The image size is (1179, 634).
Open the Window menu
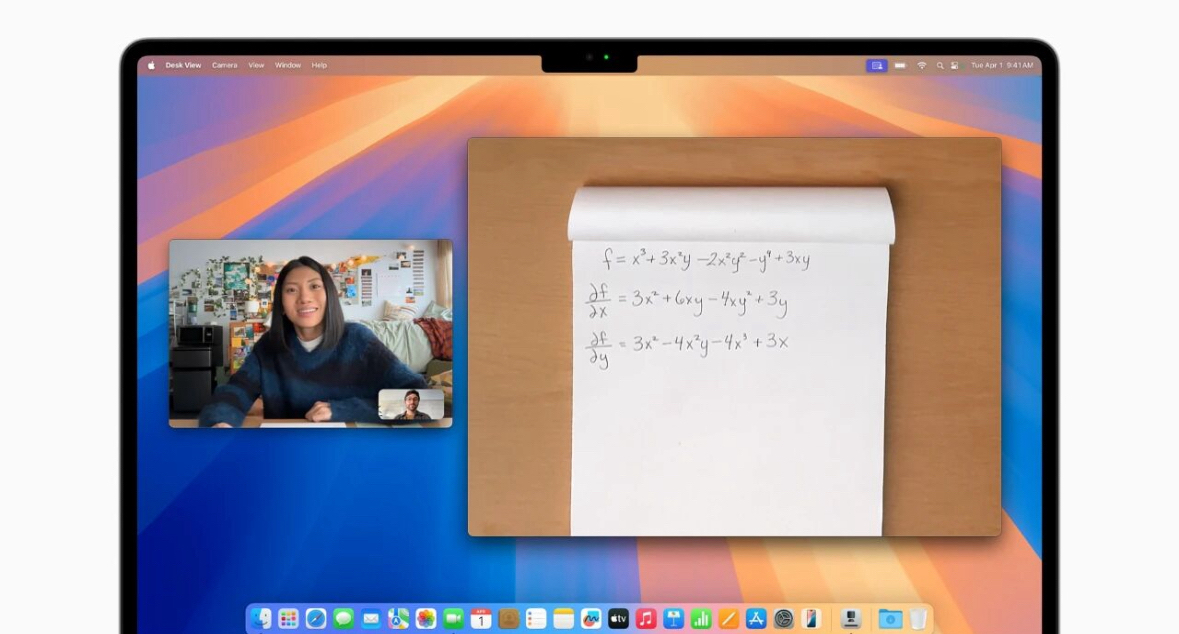point(288,65)
